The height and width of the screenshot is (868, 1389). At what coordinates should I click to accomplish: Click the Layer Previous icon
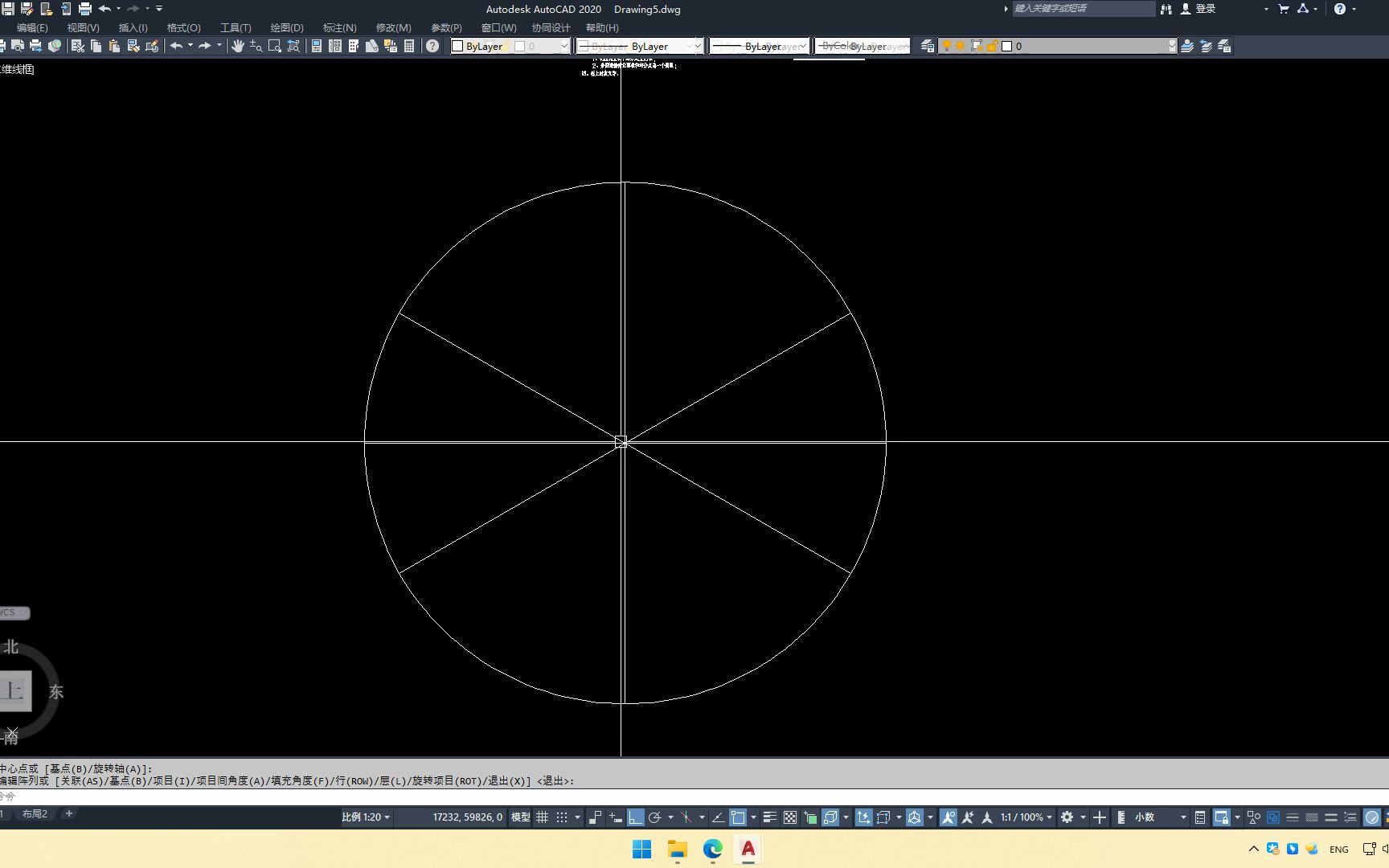(x=1206, y=46)
